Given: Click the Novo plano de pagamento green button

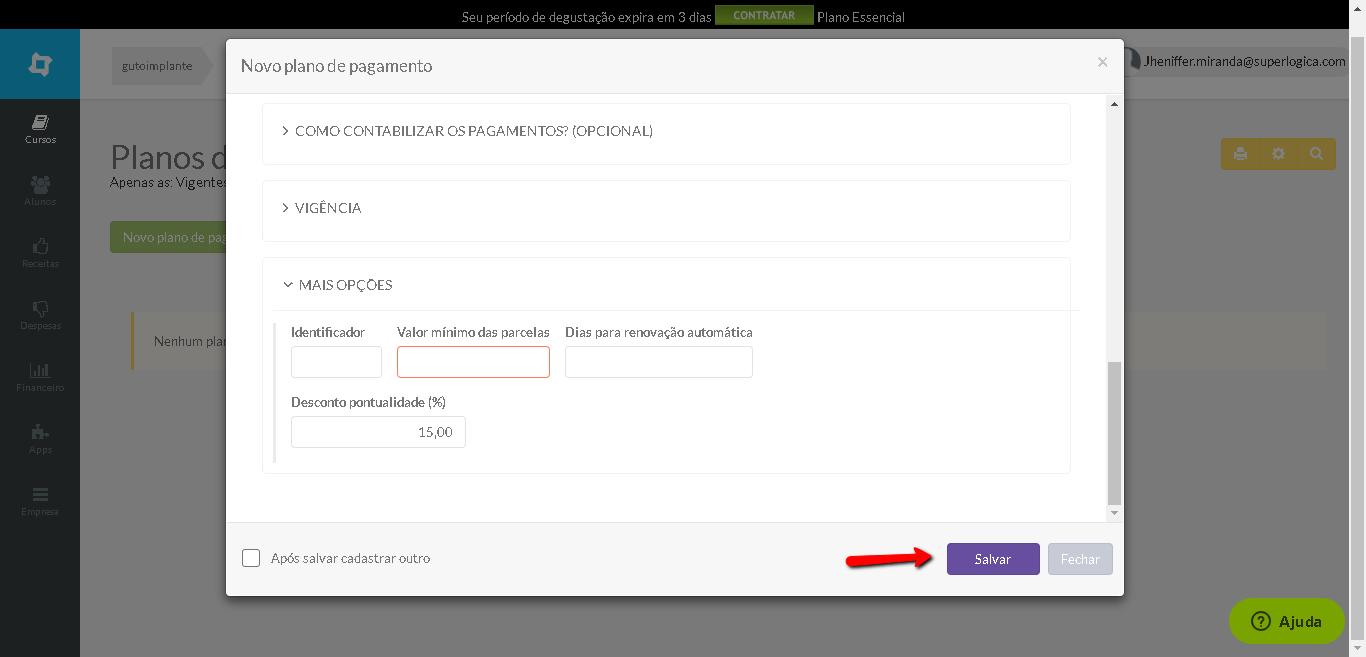Looking at the screenshot, I should [168, 237].
